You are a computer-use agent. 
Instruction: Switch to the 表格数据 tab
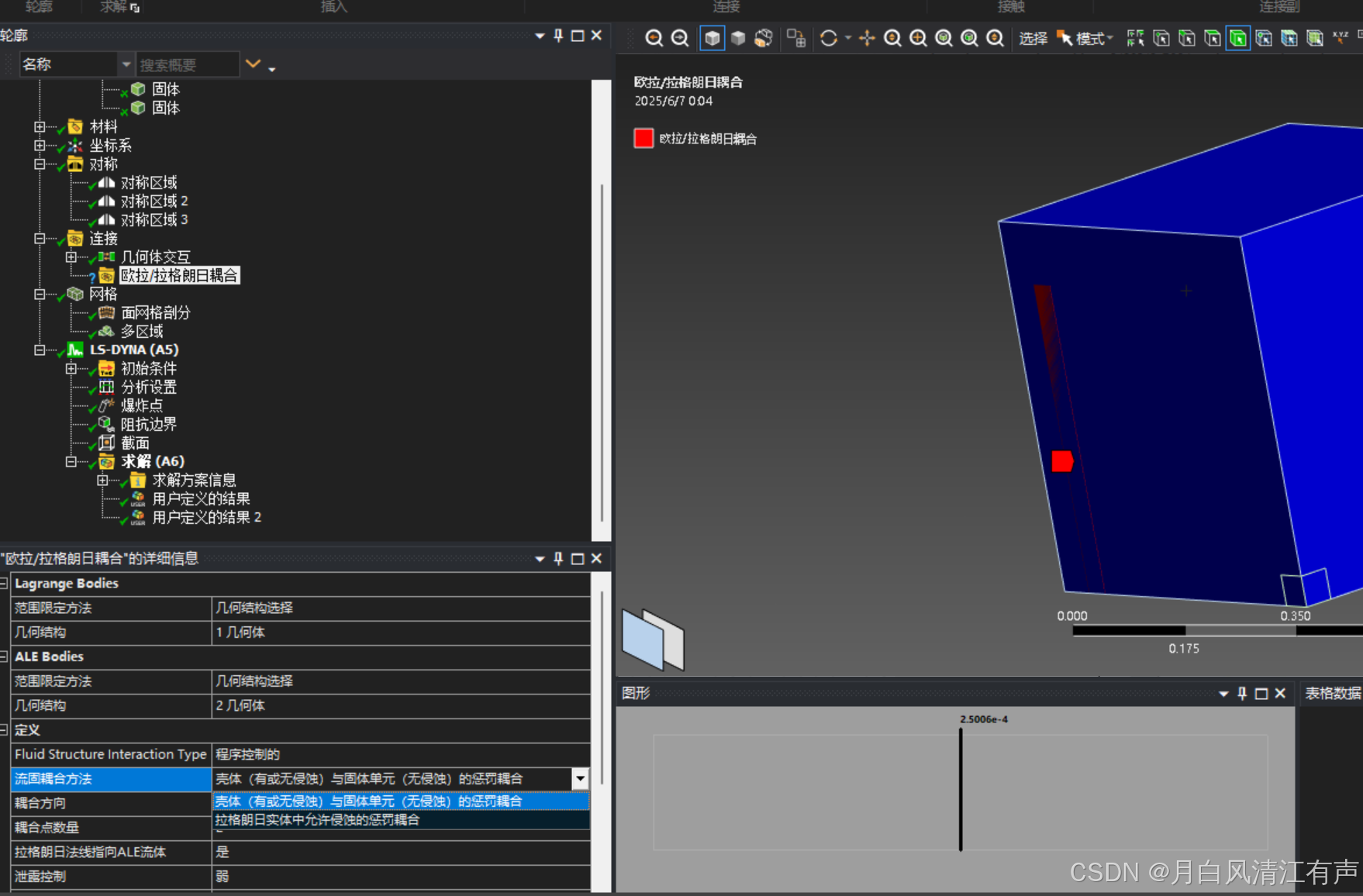click(x=1332, y=693)
